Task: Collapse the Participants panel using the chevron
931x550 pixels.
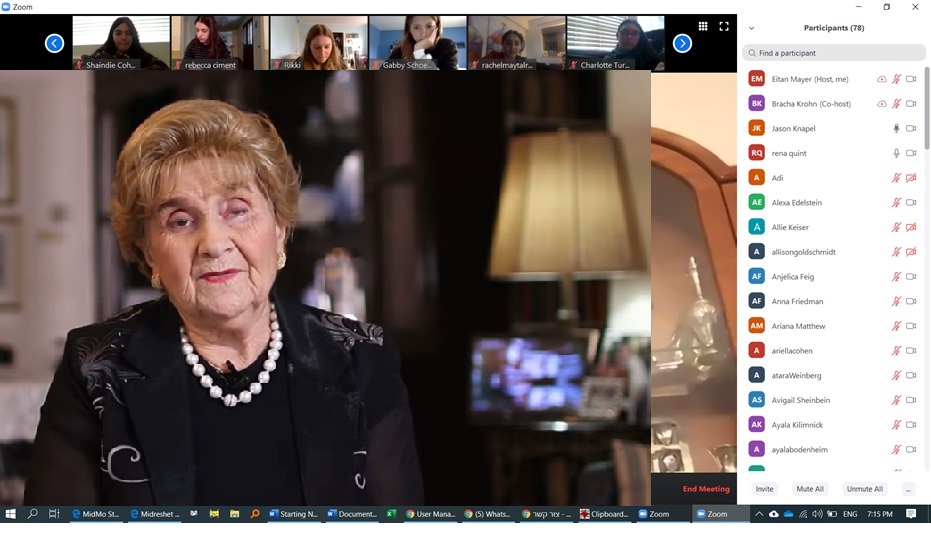Action: click(751, 28)
